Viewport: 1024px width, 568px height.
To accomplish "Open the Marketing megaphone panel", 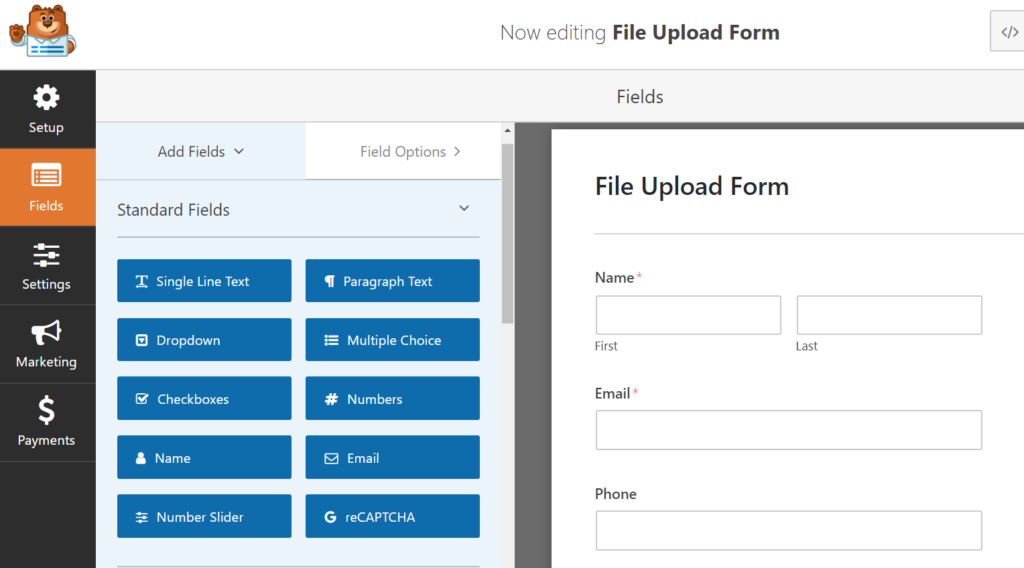I will tap(47, 344).
